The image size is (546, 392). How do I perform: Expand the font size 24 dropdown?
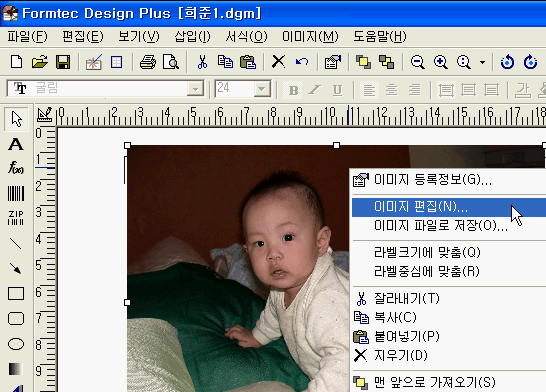click(x=262, y=89)
